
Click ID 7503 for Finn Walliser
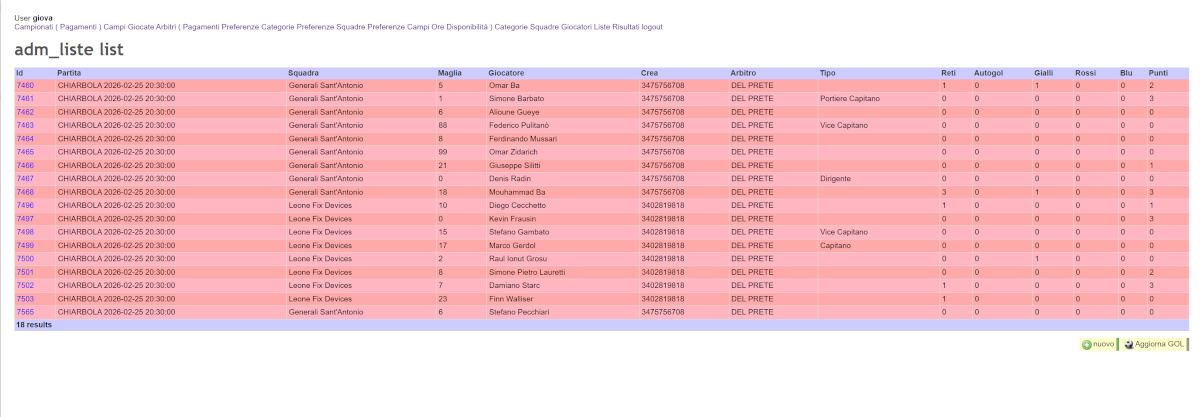[x=25, y=298]
